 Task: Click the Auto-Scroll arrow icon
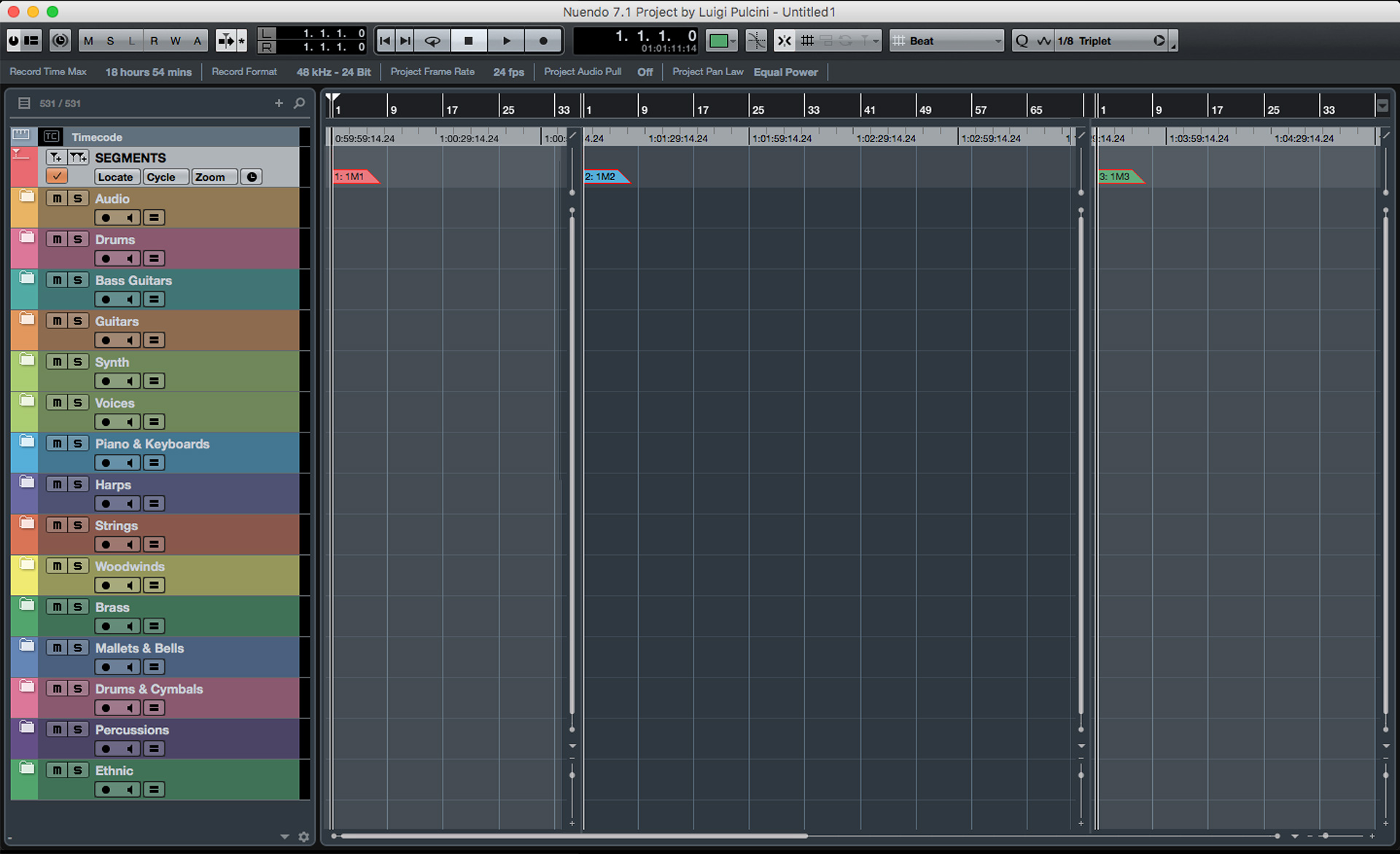pos(226,41)
